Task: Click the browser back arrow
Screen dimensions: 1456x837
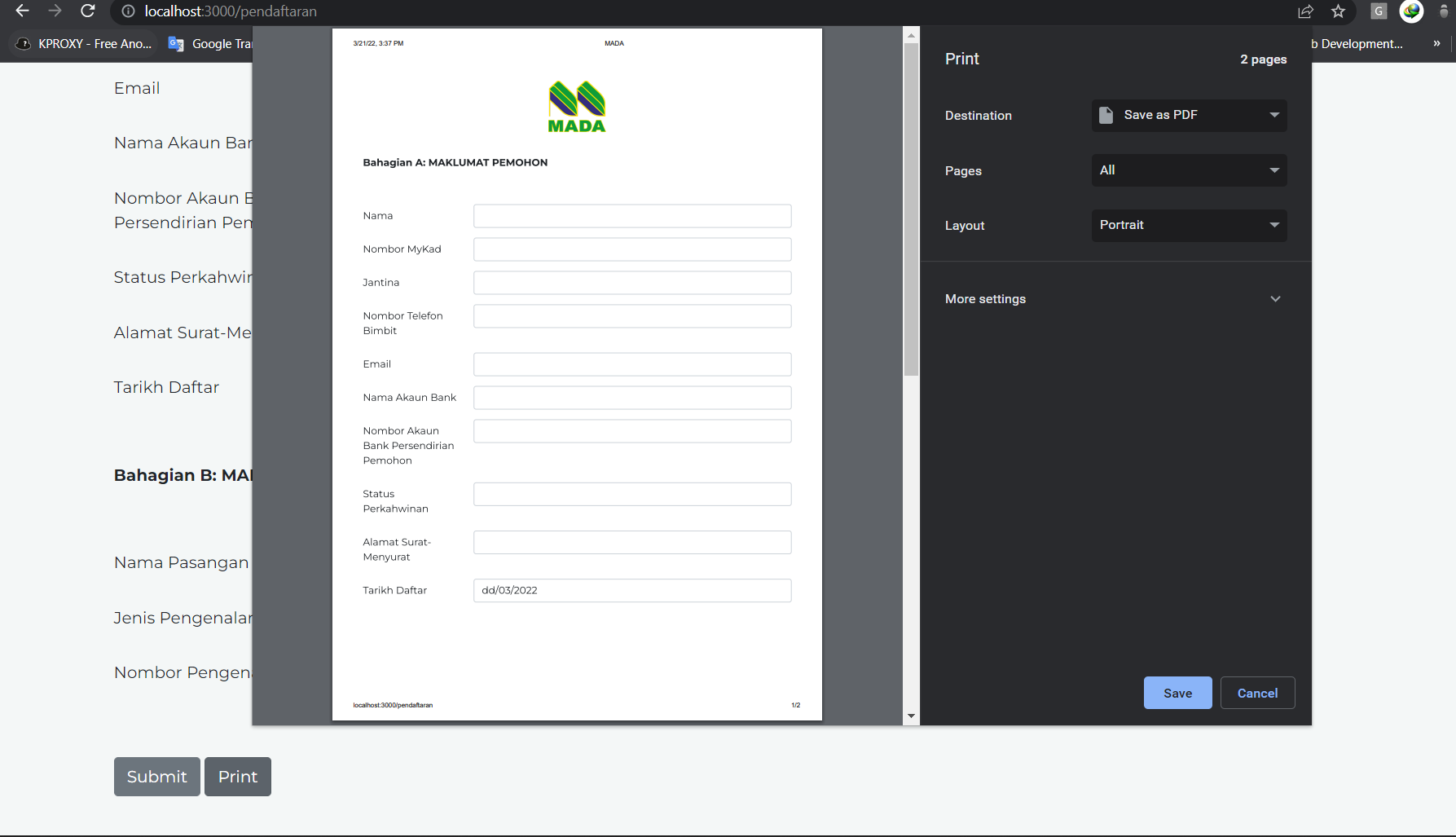Action: (x=20, y=11)
